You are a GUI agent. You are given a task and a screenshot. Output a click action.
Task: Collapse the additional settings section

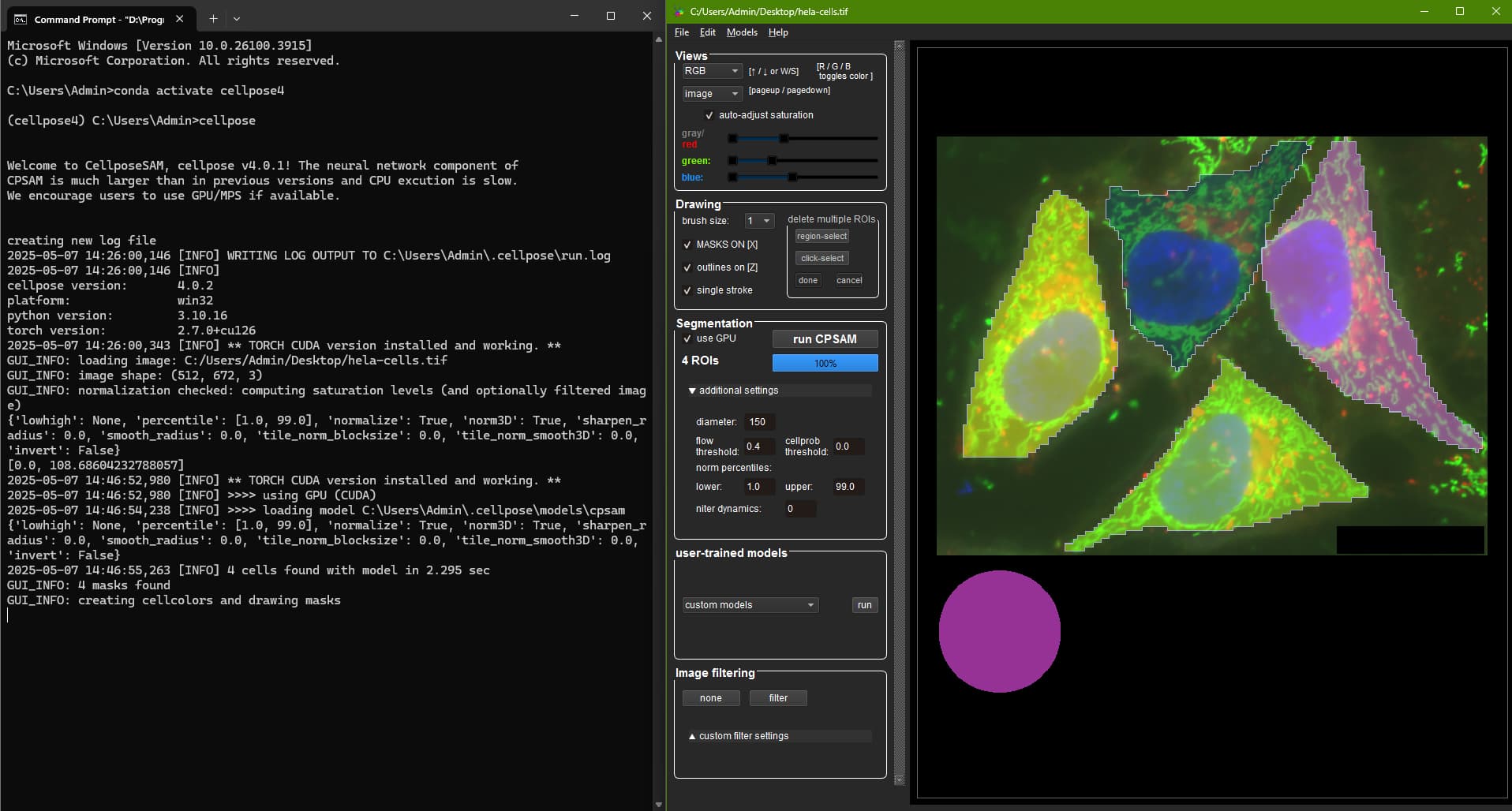[x=692, y=391]
